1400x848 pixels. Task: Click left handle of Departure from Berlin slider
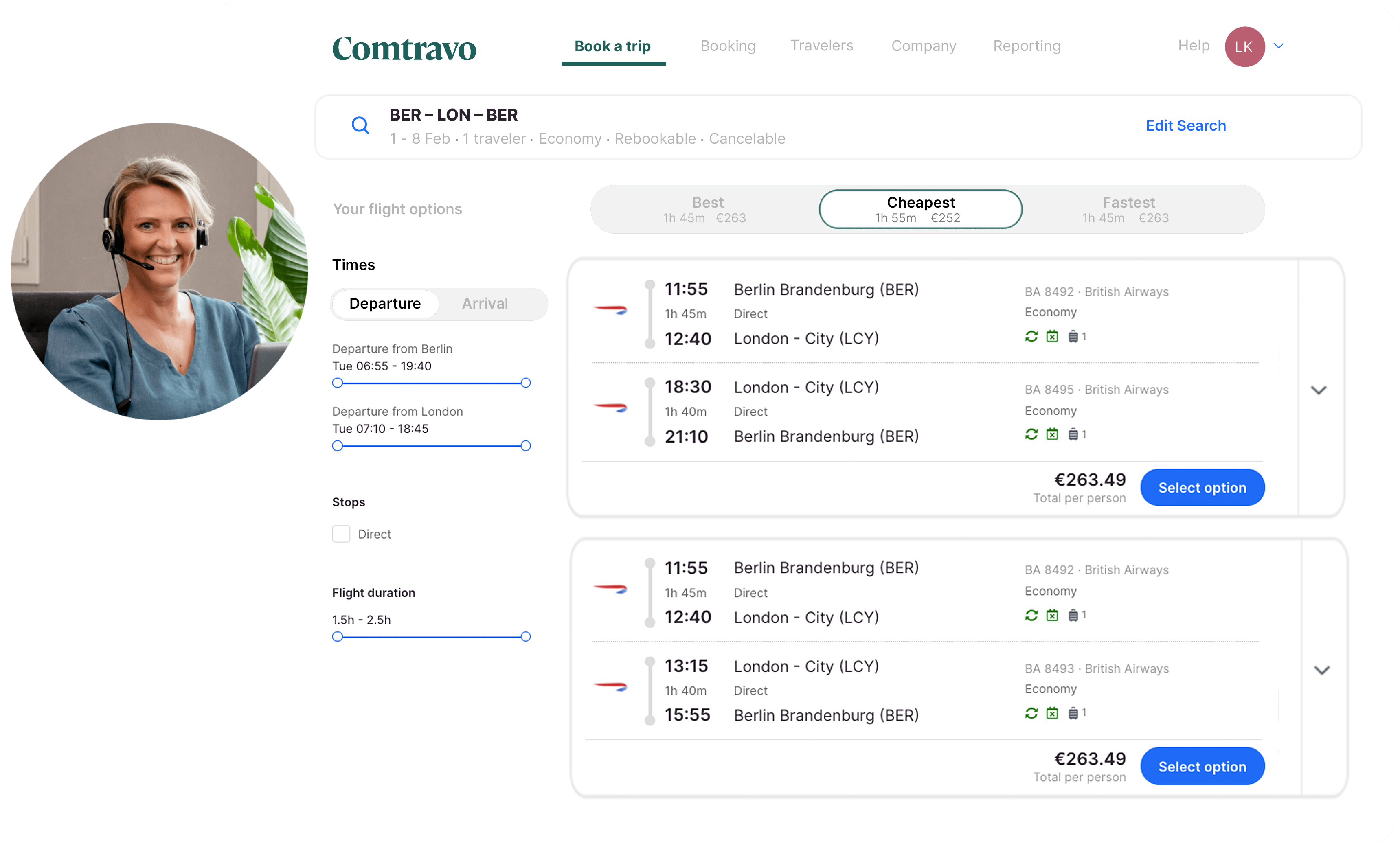point(338,383)
